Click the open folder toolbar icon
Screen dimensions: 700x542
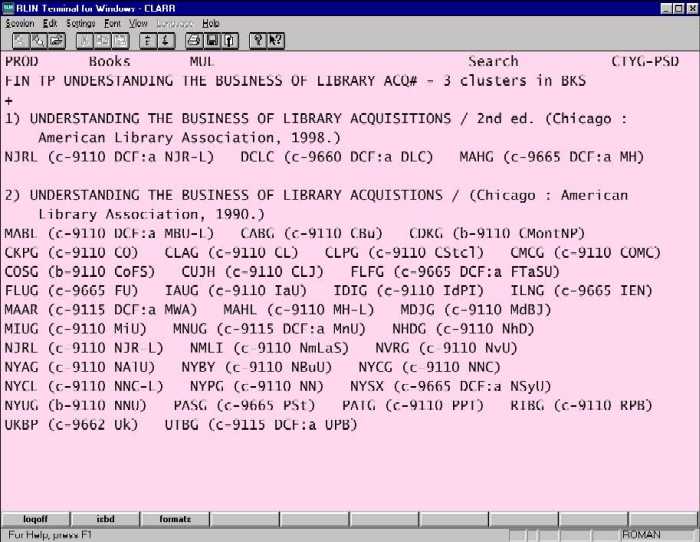pyautogui.click(x=57, y=41)
